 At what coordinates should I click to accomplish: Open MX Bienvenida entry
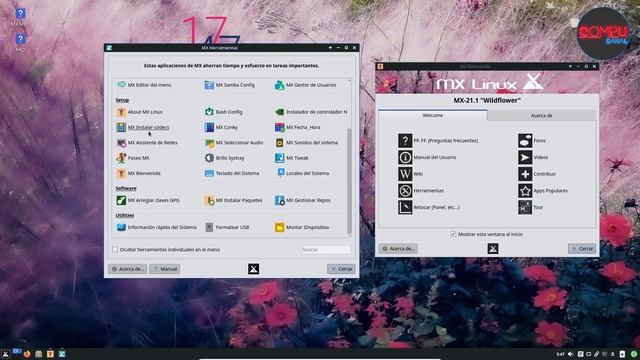[138, 173]
